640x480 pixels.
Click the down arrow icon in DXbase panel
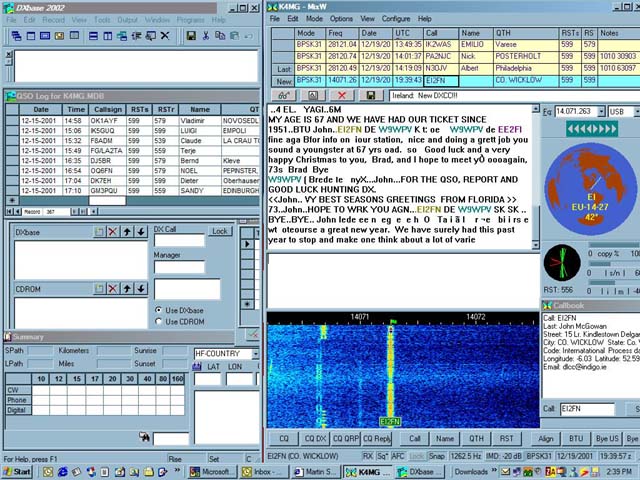click(141, 232)
